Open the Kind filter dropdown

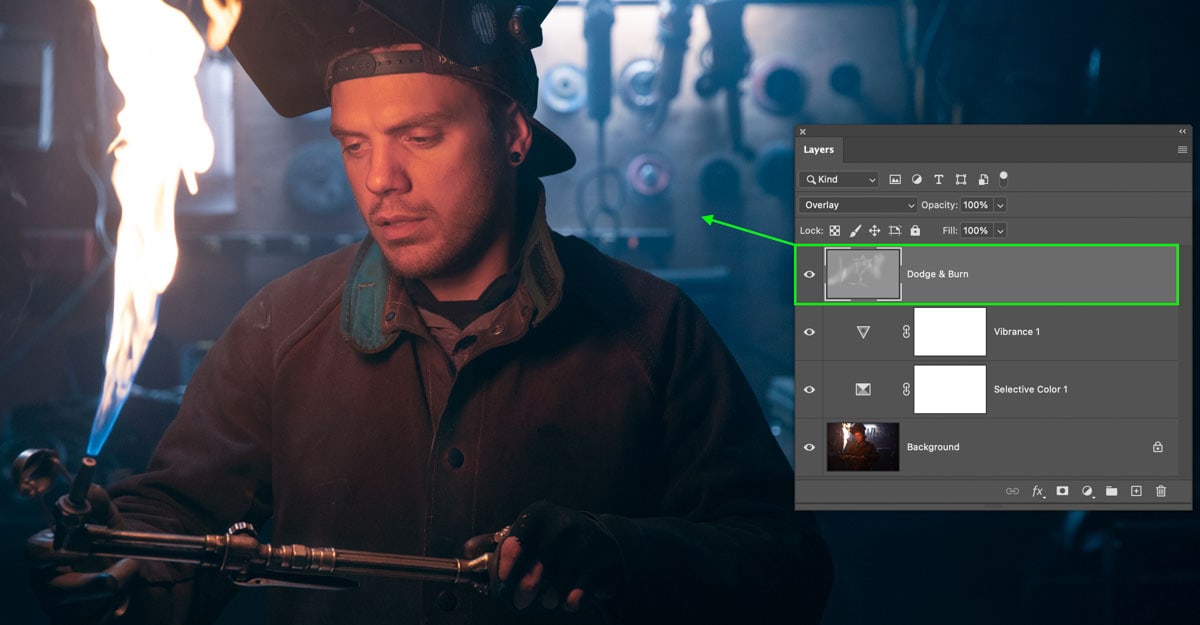pos(839,180)
